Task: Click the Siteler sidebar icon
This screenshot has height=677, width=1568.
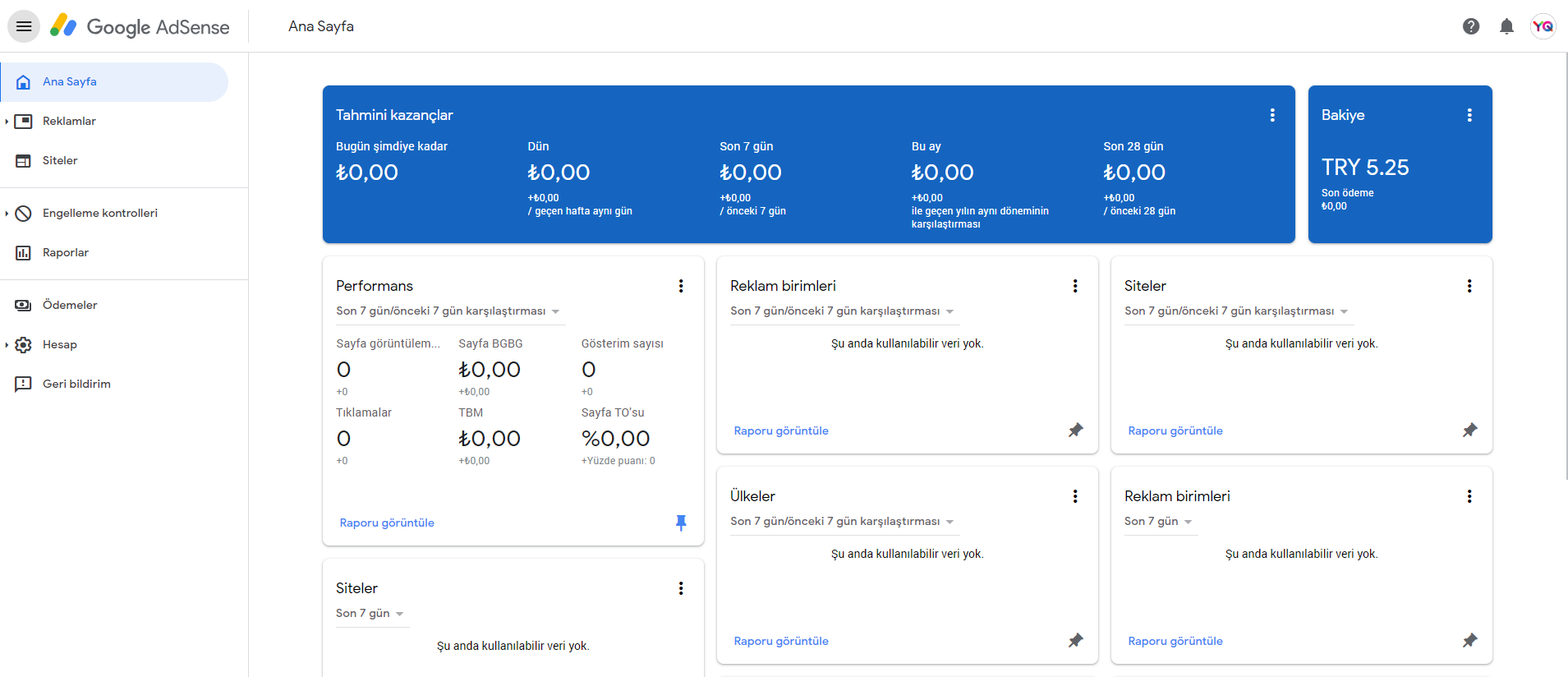Action: pos(24,161)
